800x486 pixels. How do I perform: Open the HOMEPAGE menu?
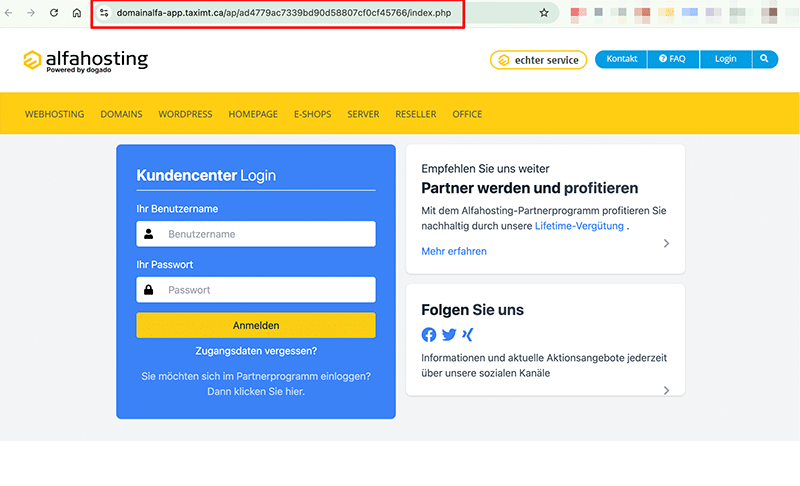coord(253,114)
